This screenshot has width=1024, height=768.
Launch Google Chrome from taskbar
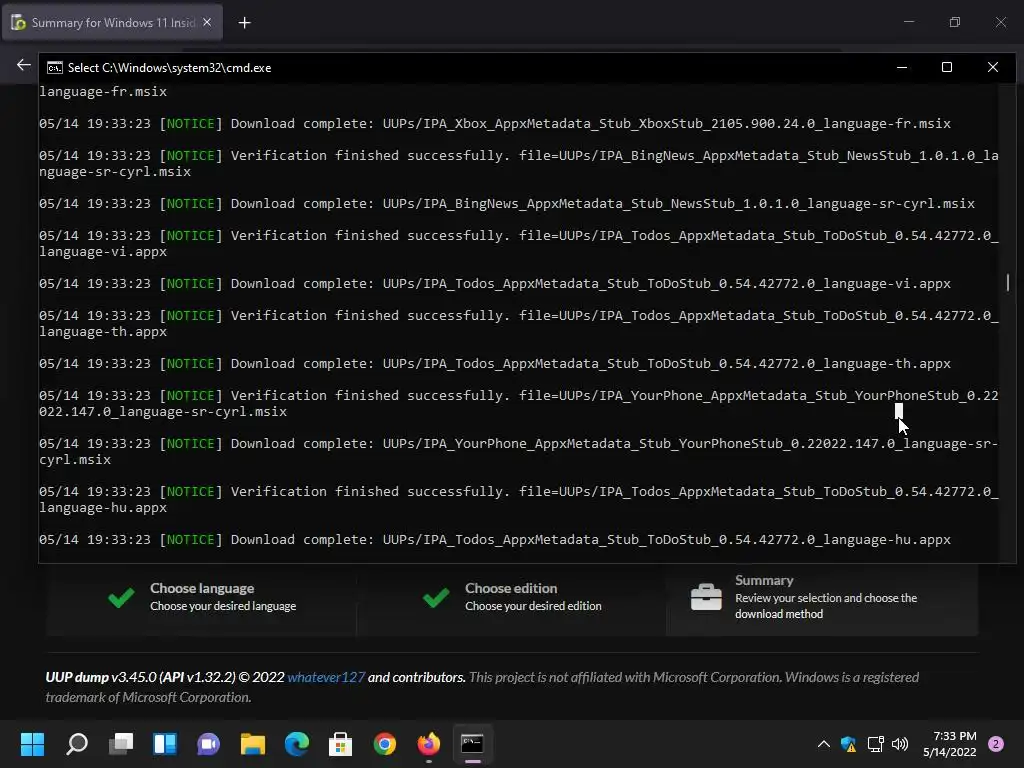click(x=385, y=744)
